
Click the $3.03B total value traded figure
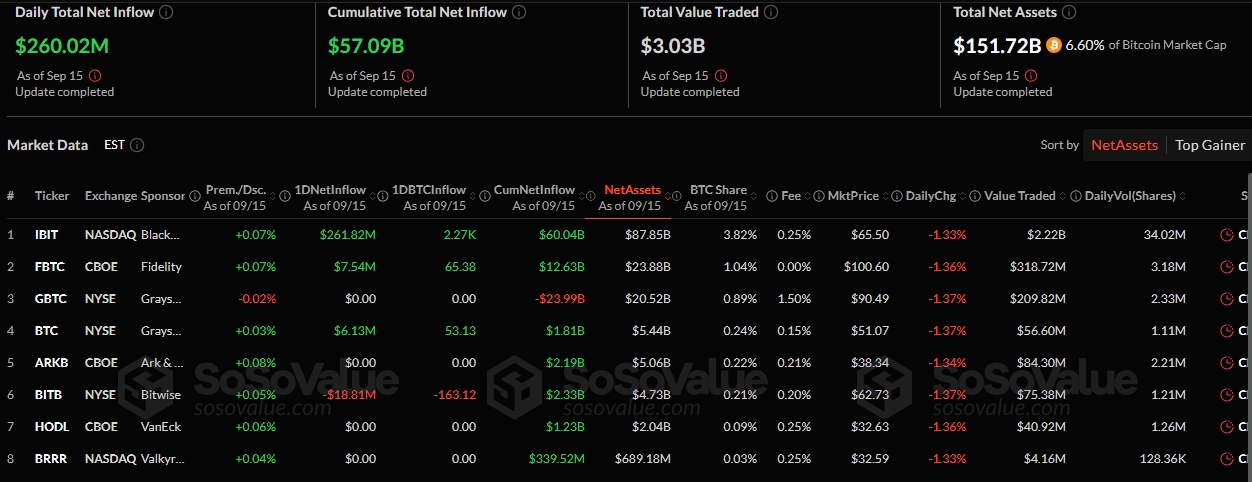[673, 46]
